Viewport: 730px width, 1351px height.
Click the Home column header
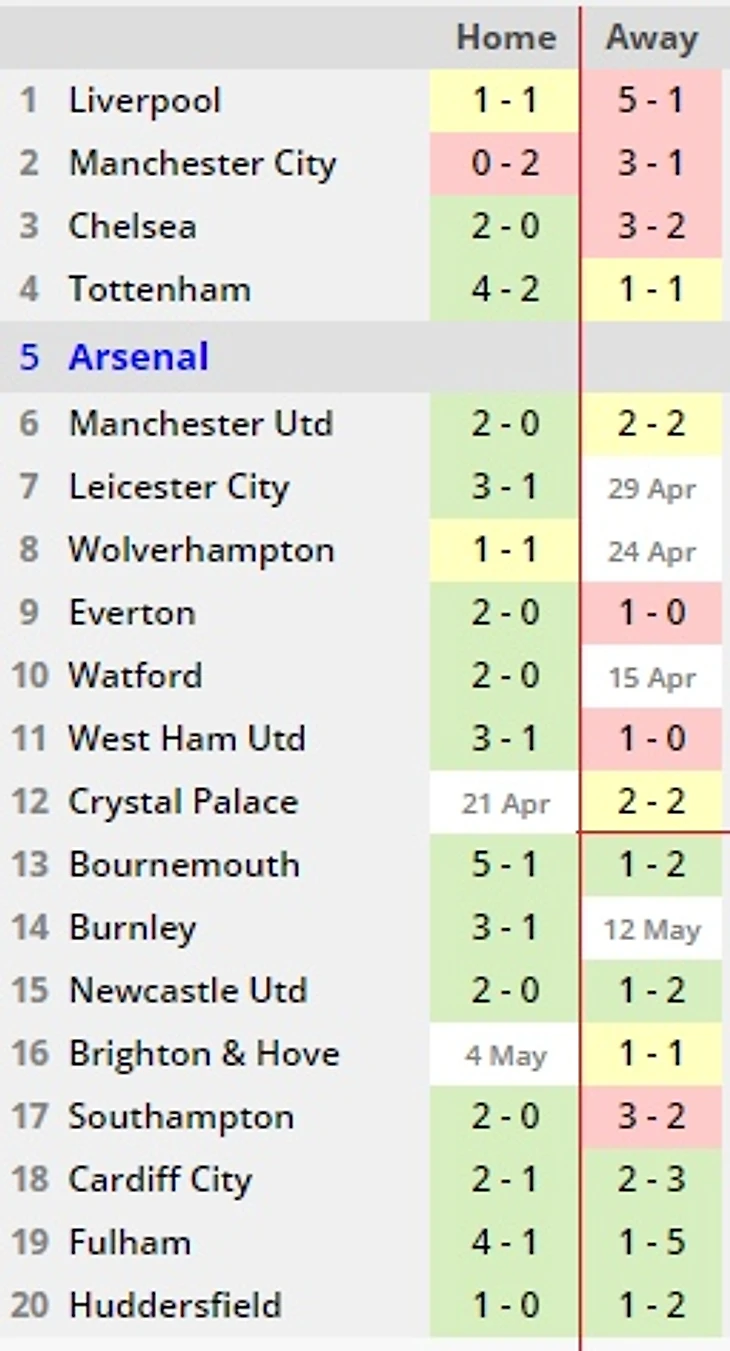point(505,38)
